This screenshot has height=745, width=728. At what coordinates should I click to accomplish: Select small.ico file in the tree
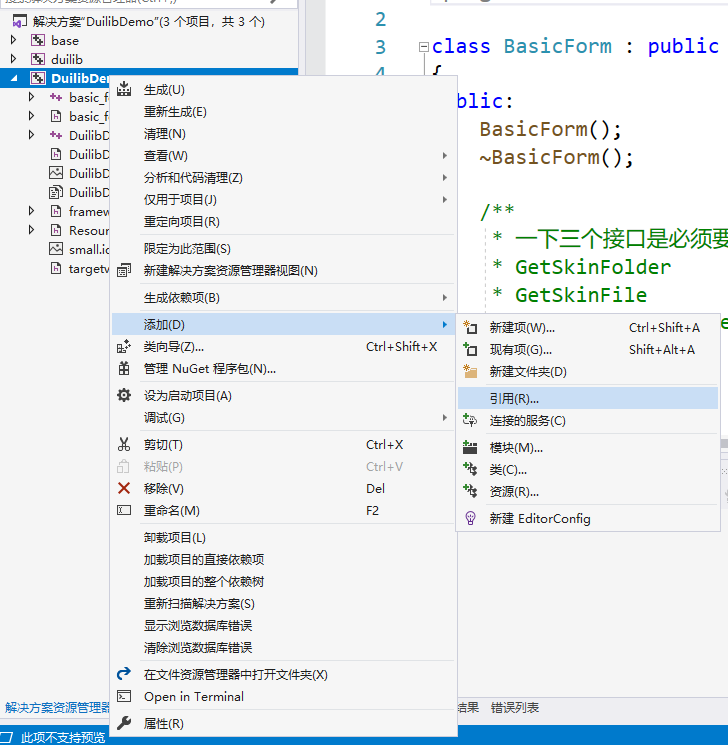click(x=88, y=249)
